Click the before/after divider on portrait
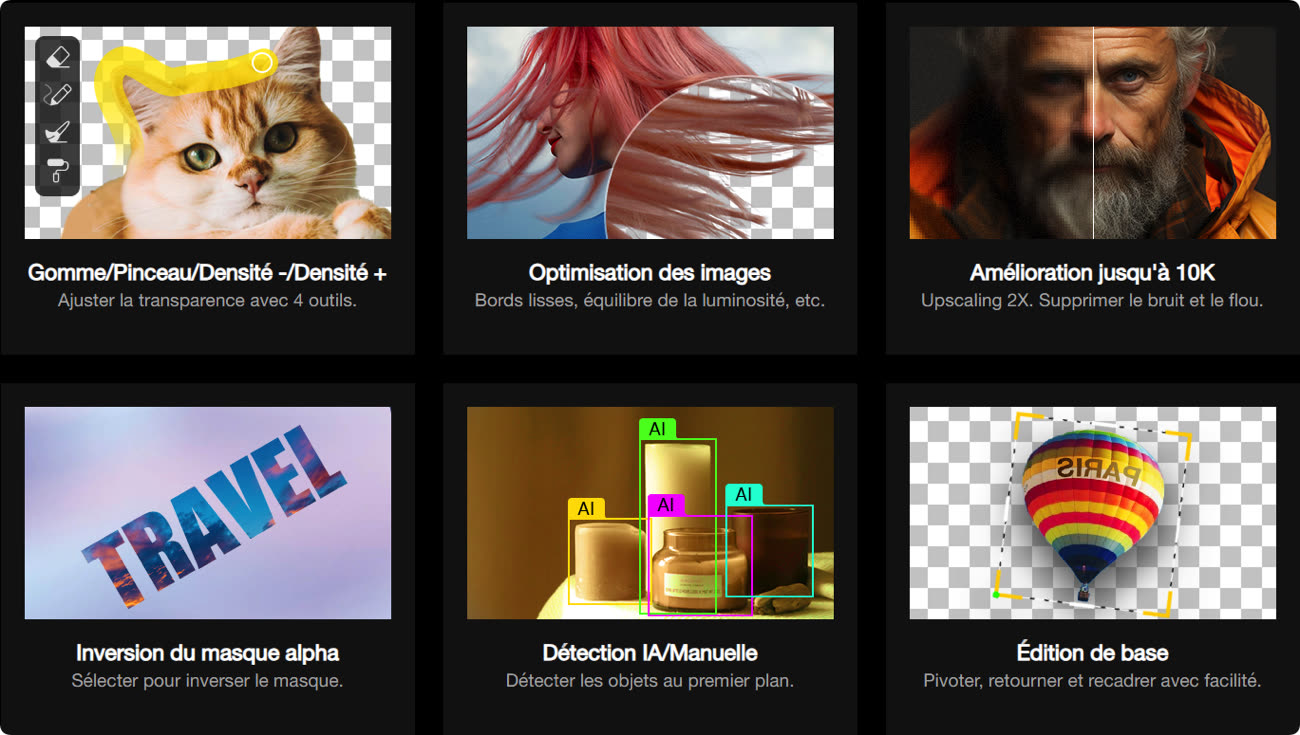Image resolution: width=1300 pixels, height=735 pixels. click(1093, 133)
